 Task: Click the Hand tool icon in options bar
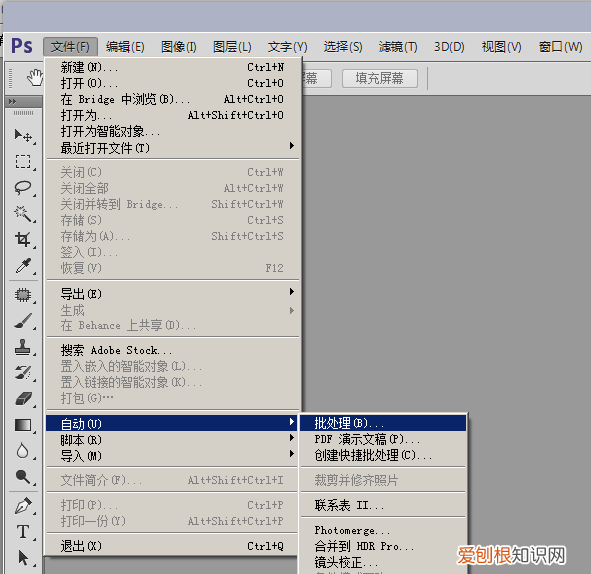[35, 77]
